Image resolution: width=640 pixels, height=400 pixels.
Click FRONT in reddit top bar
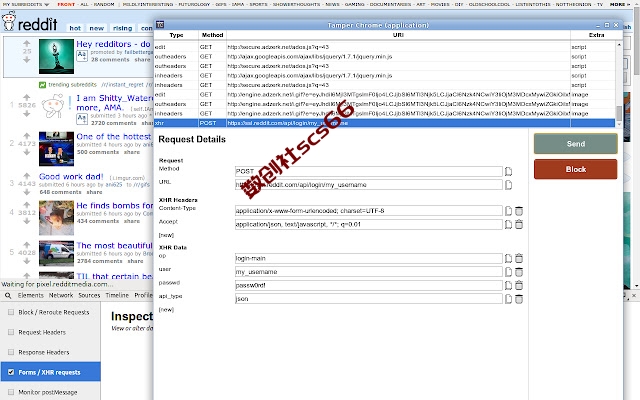click(x=66, y=4)
